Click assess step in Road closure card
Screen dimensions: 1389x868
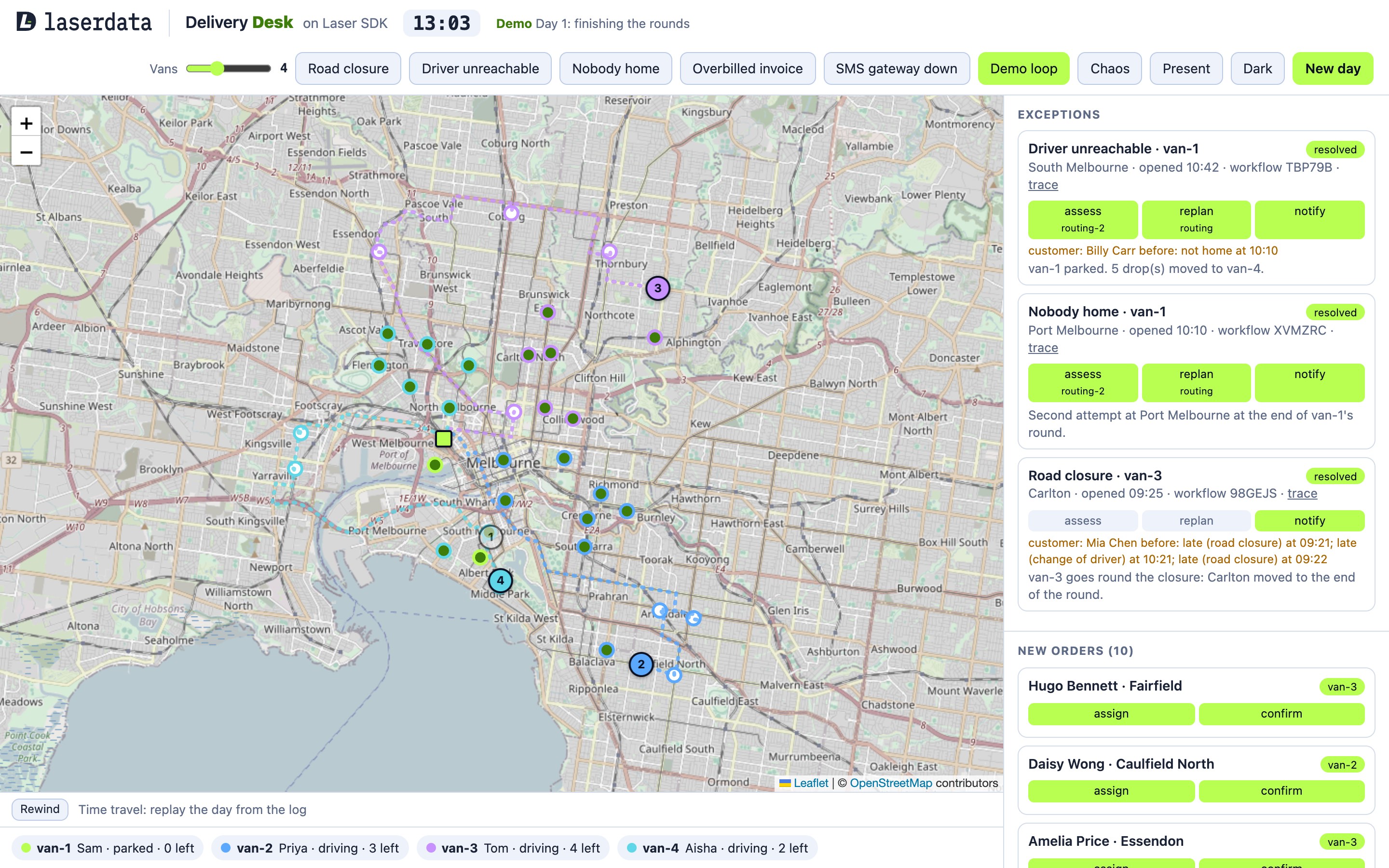pyautogui.click(x=1082, y=521)
